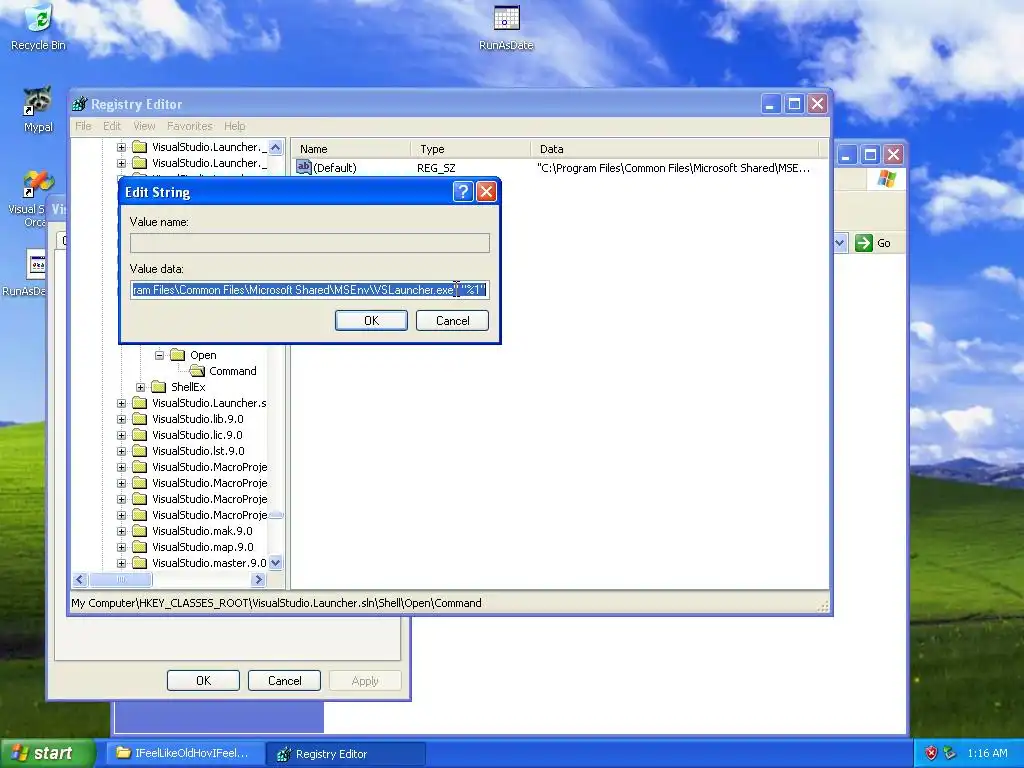
Task: Select VisualStudio.map.9.0 tree entry
Action: [202, 547]
